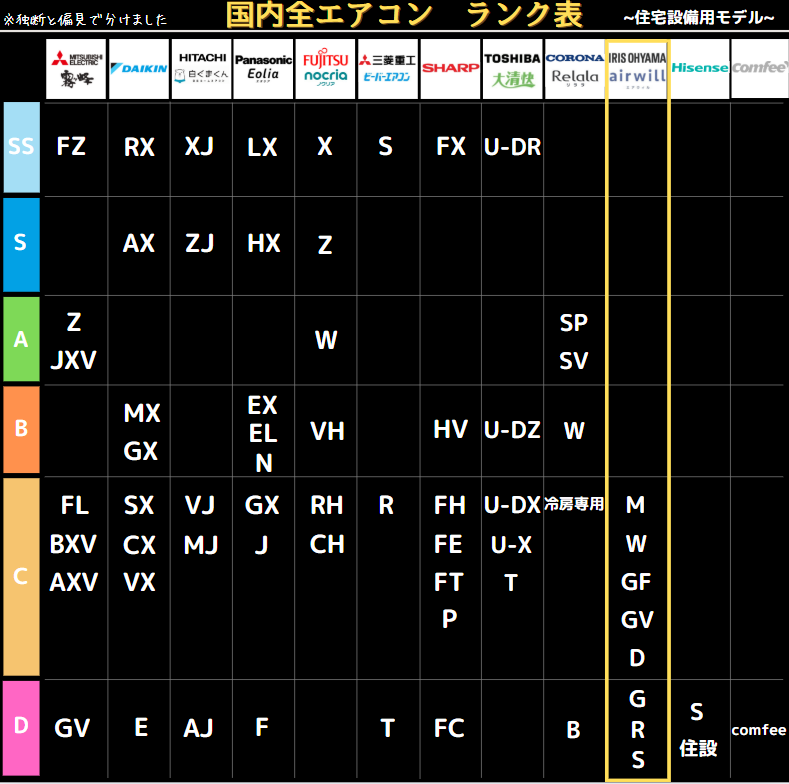The image size is (789, 784).
Task: Select HV in the Sharp column
Action: pyautogui.click(x=451, y=429)
